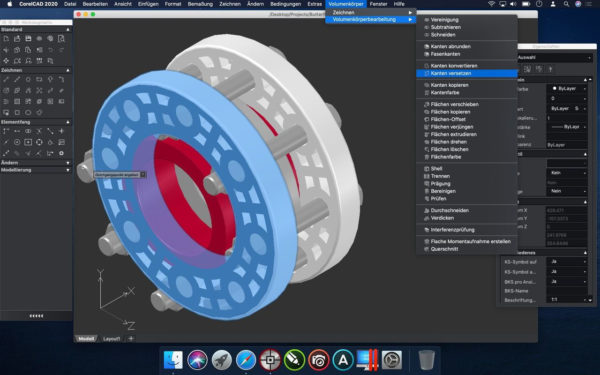The image size is (600, 375).
Task: Open the green pen app in dock
Action: point(294,360)
